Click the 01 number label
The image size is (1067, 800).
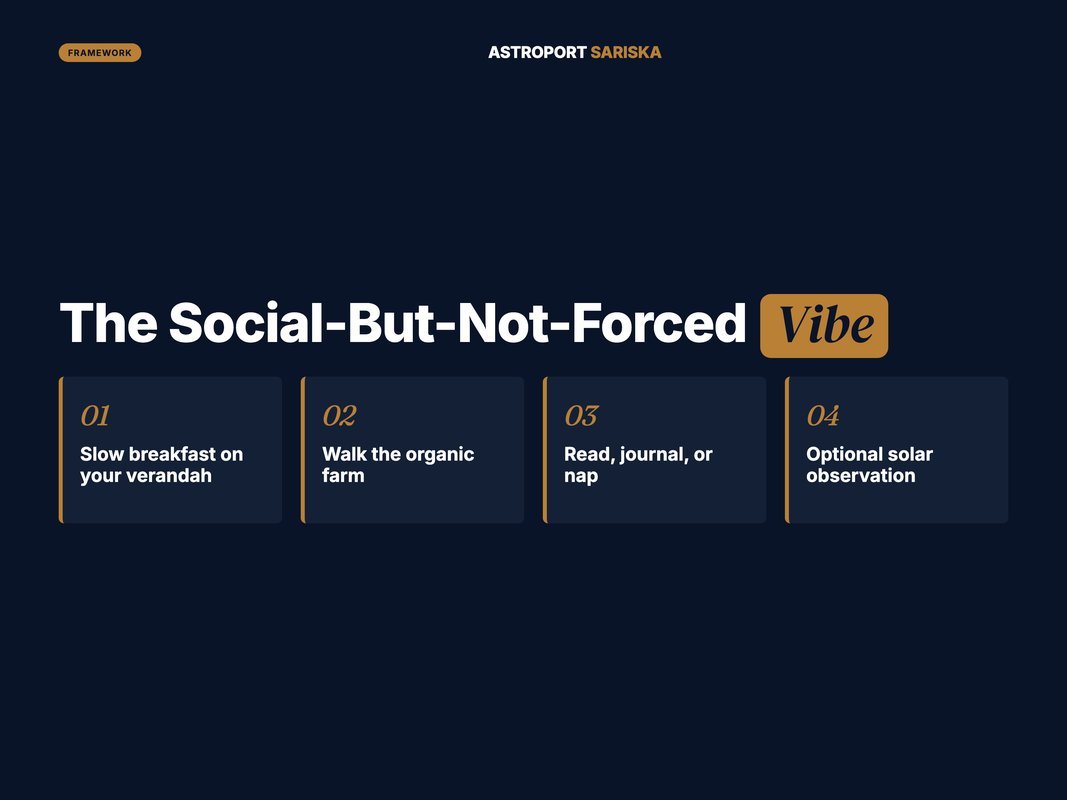point(95,415)
